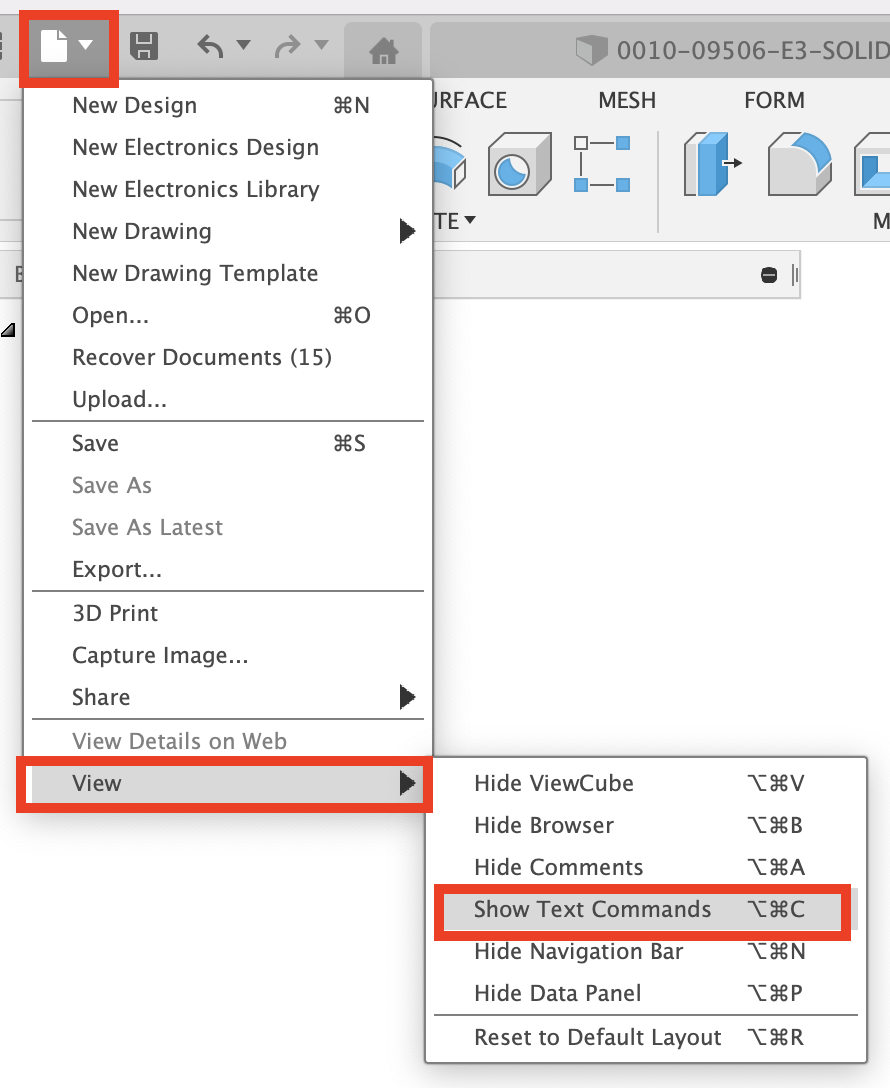Select the Hole tool icon
The image size is (890, 1088).
(x=519, y=165)
